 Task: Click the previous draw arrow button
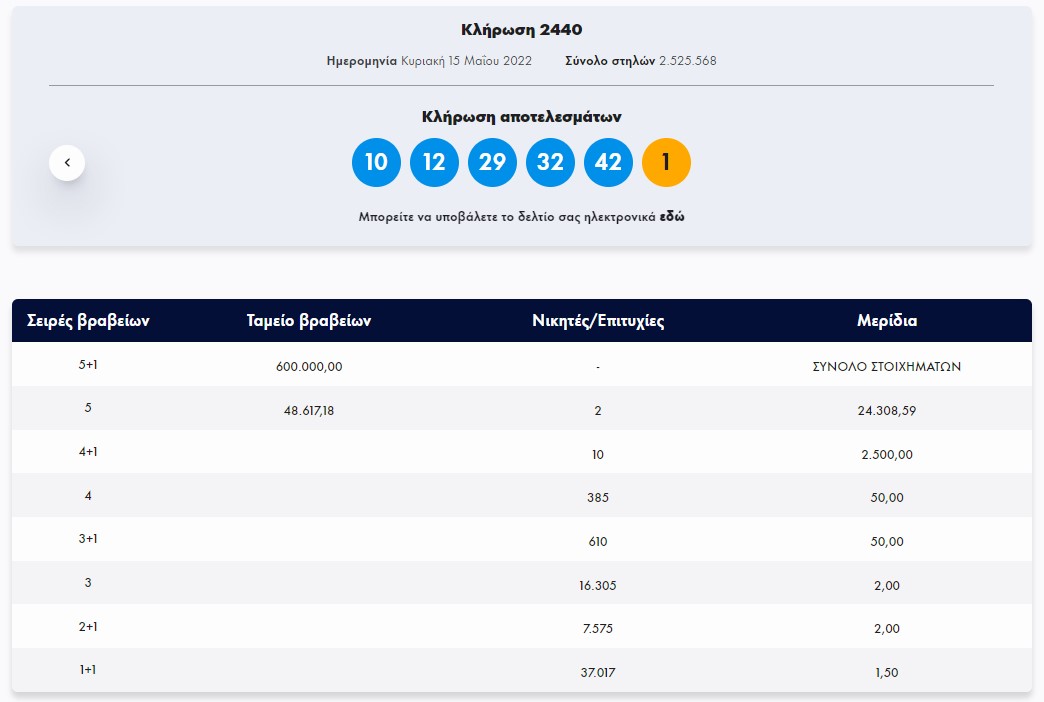point(67,162)
